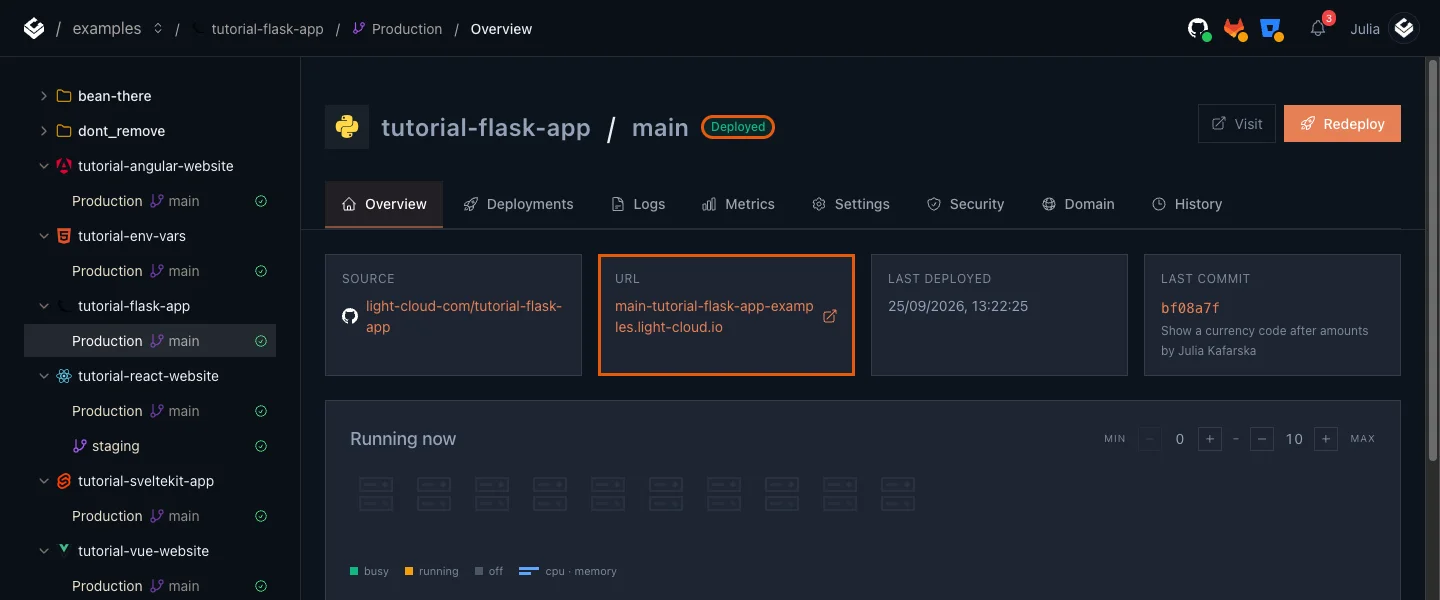Select Production main under tutorial-react-website
Screen dimensions: 1440x600
coord(150,411)
